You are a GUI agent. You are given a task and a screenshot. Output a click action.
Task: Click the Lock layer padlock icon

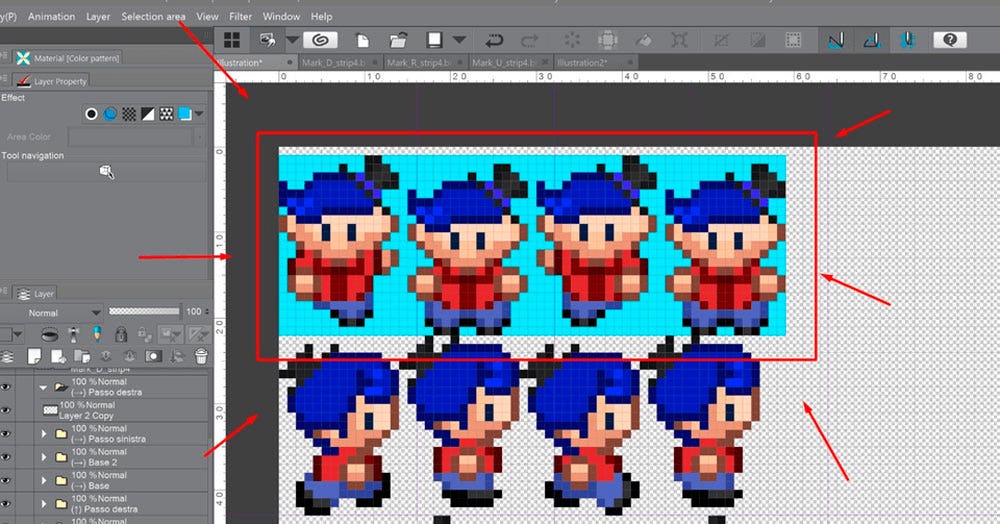[120, 333]
